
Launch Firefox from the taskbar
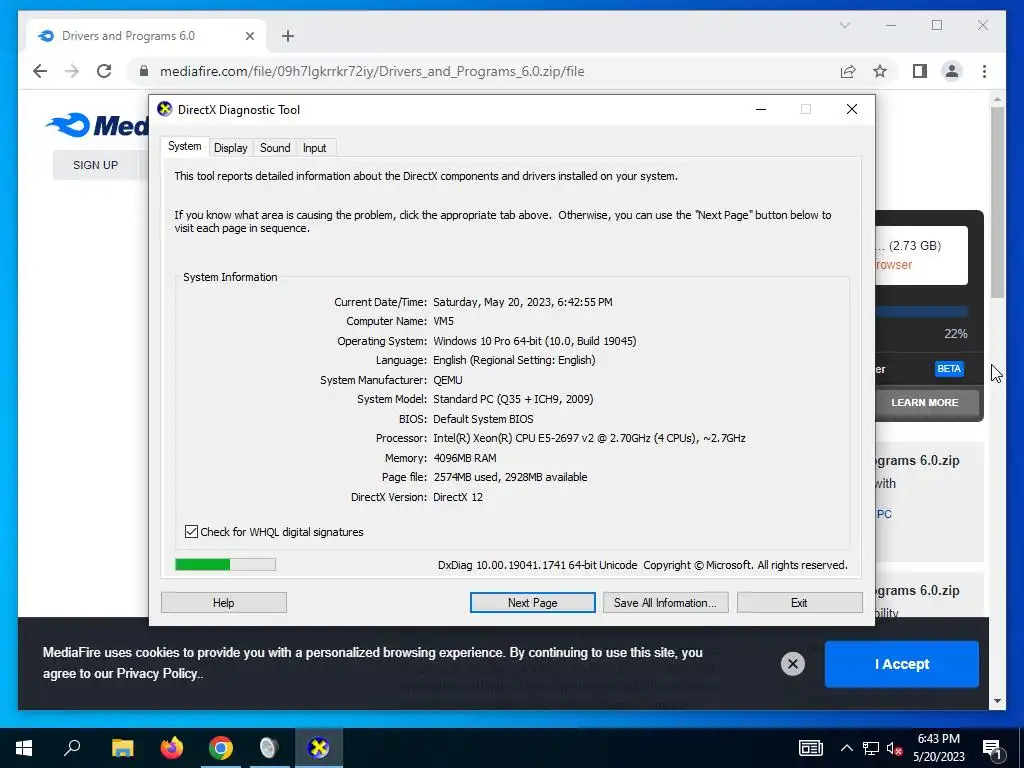pos(172,748)
